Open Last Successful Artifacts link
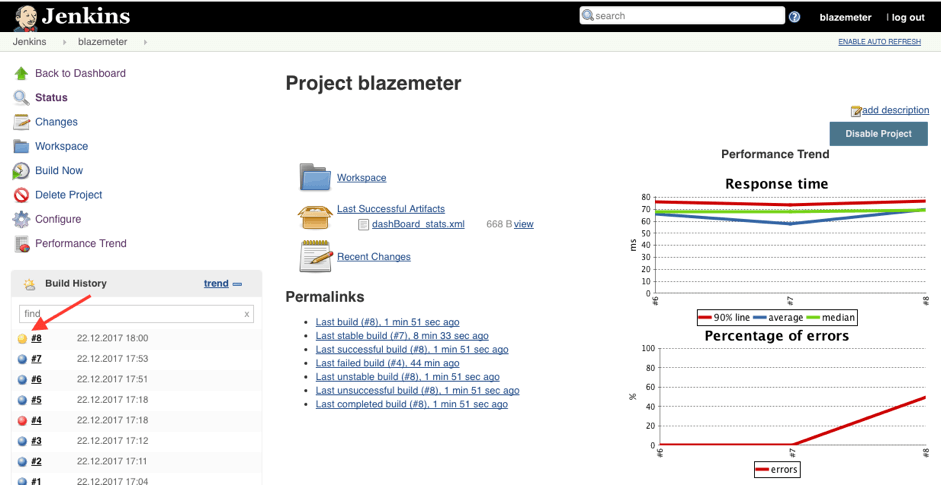The height and width of the screenshot is (485, 941). pos(391,209)
